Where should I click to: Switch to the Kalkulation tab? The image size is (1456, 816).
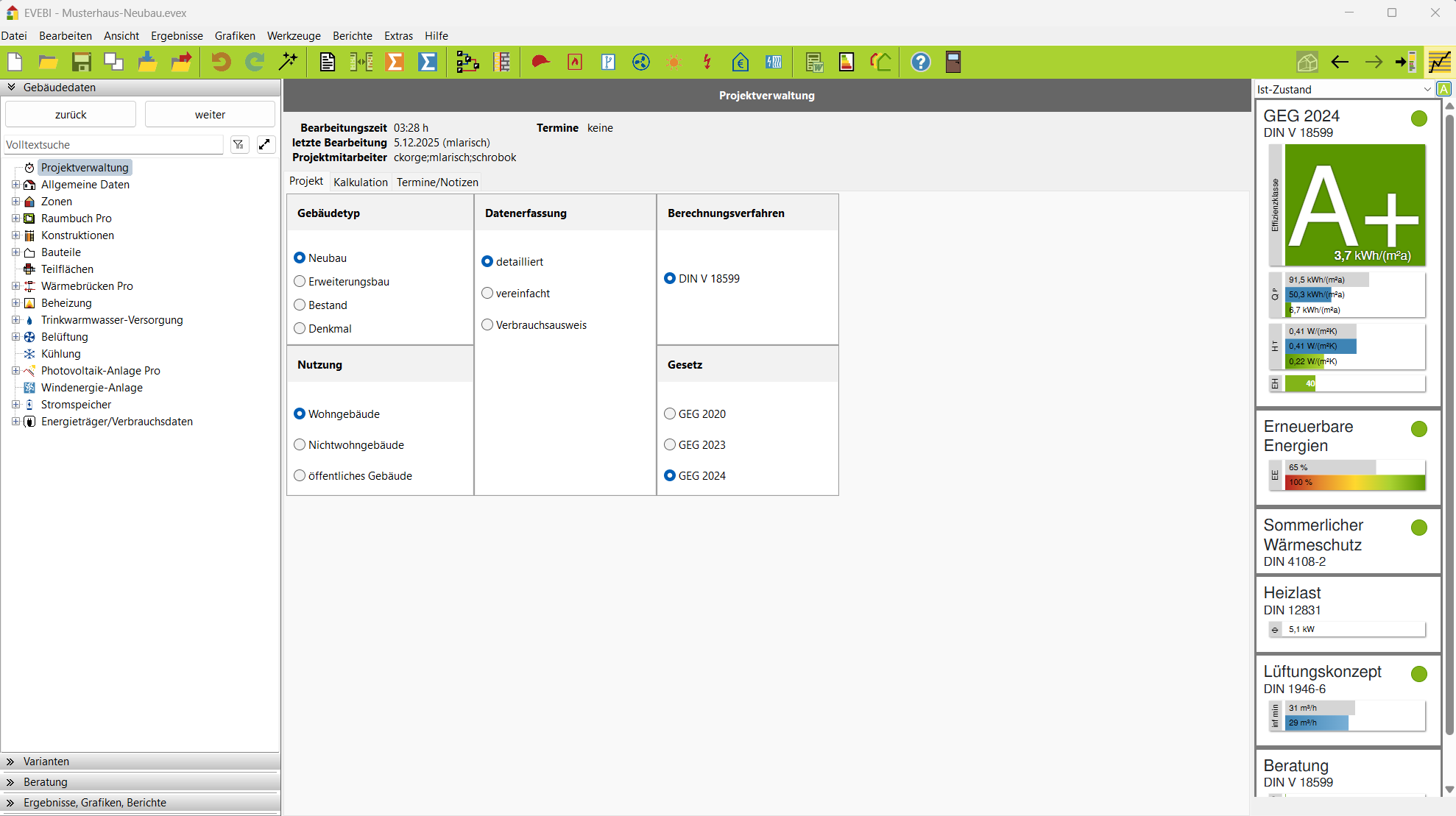tap(360, 182)
